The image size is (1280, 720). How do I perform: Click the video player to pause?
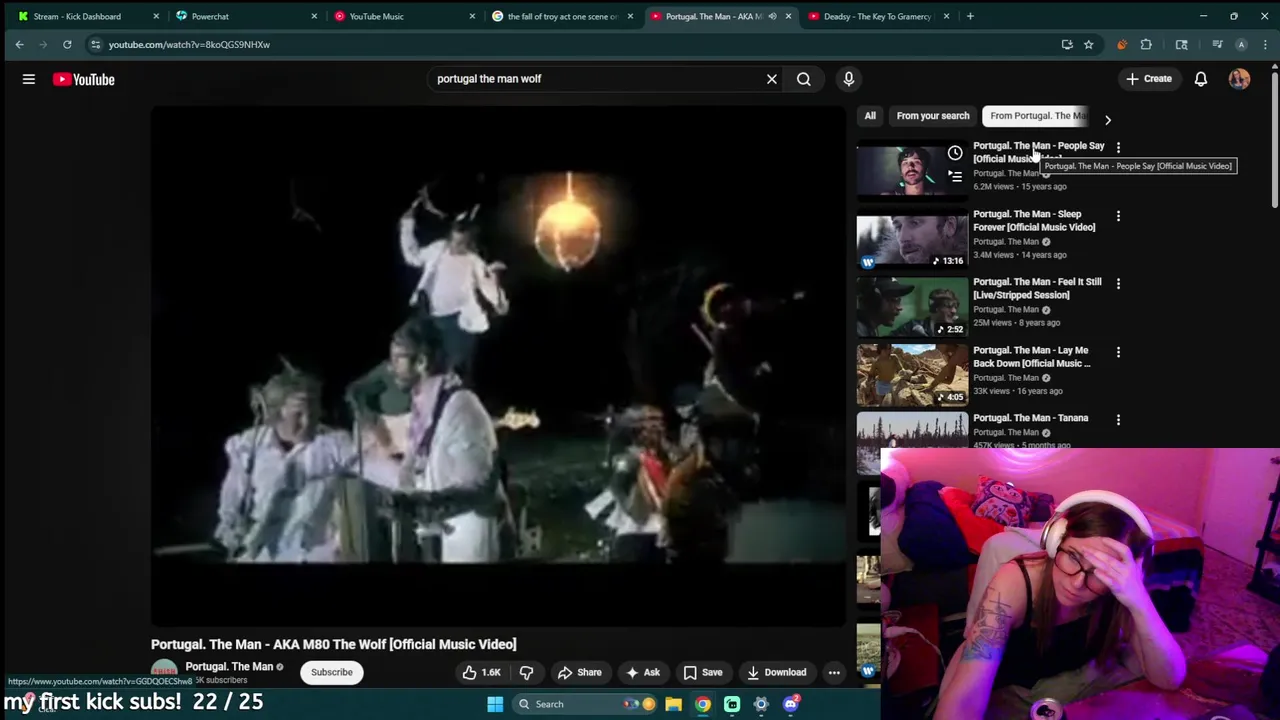click(x=498, y=364)
